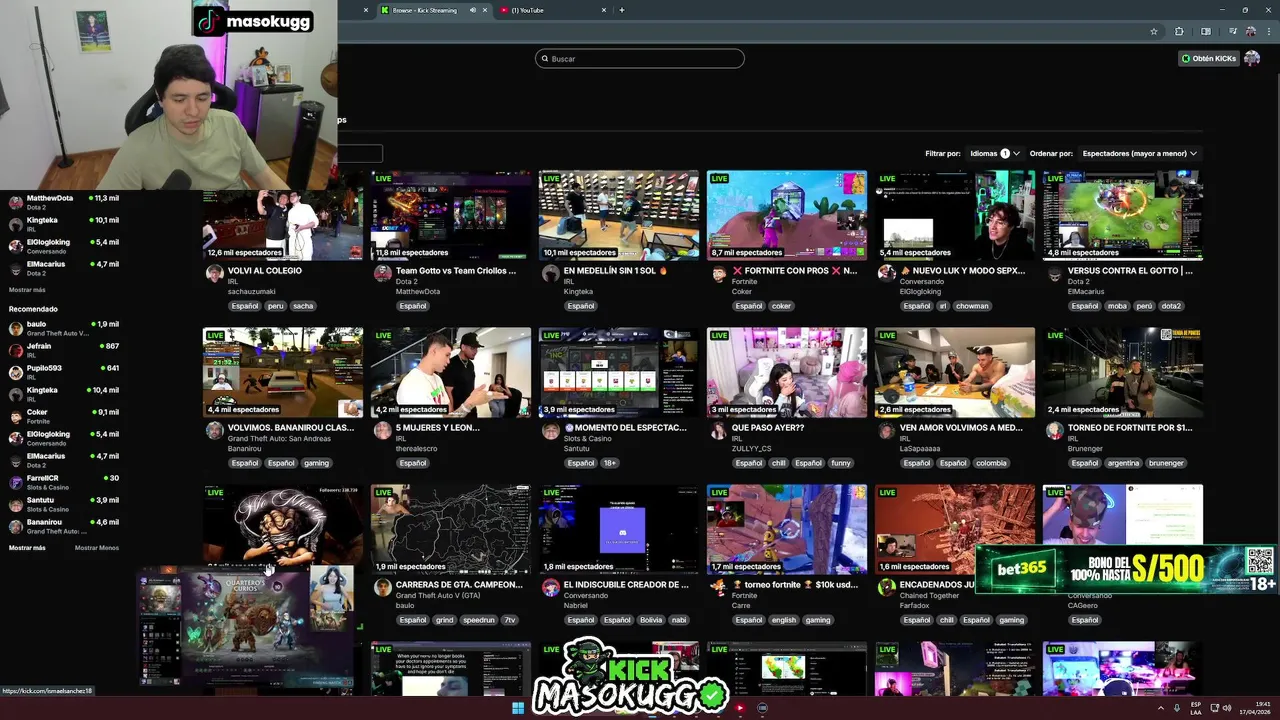Select the dota2 tag chip
The image size is (1280, 720).
(1171, 306)
